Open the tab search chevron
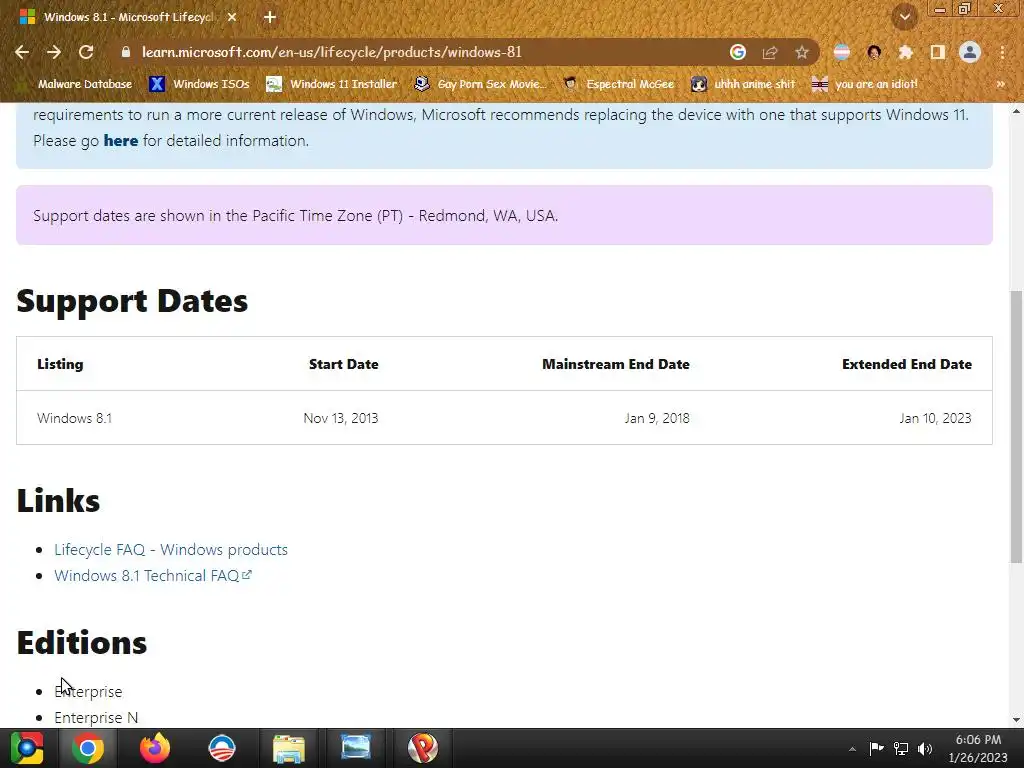Viewport: 1024px width, 768px height. click(905, 17)
